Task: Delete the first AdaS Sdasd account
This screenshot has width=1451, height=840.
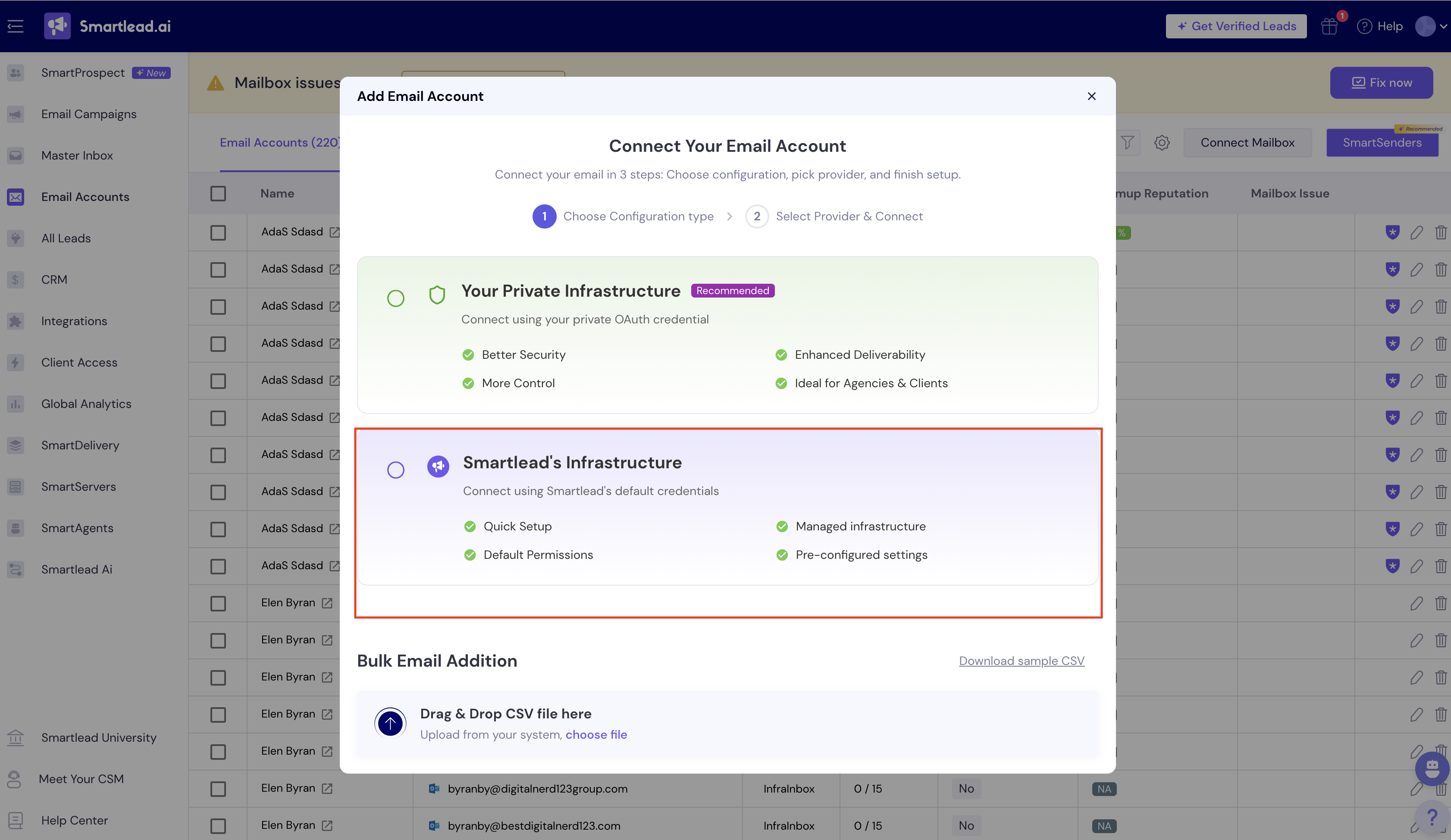Action: click(x=1440, y=232)
